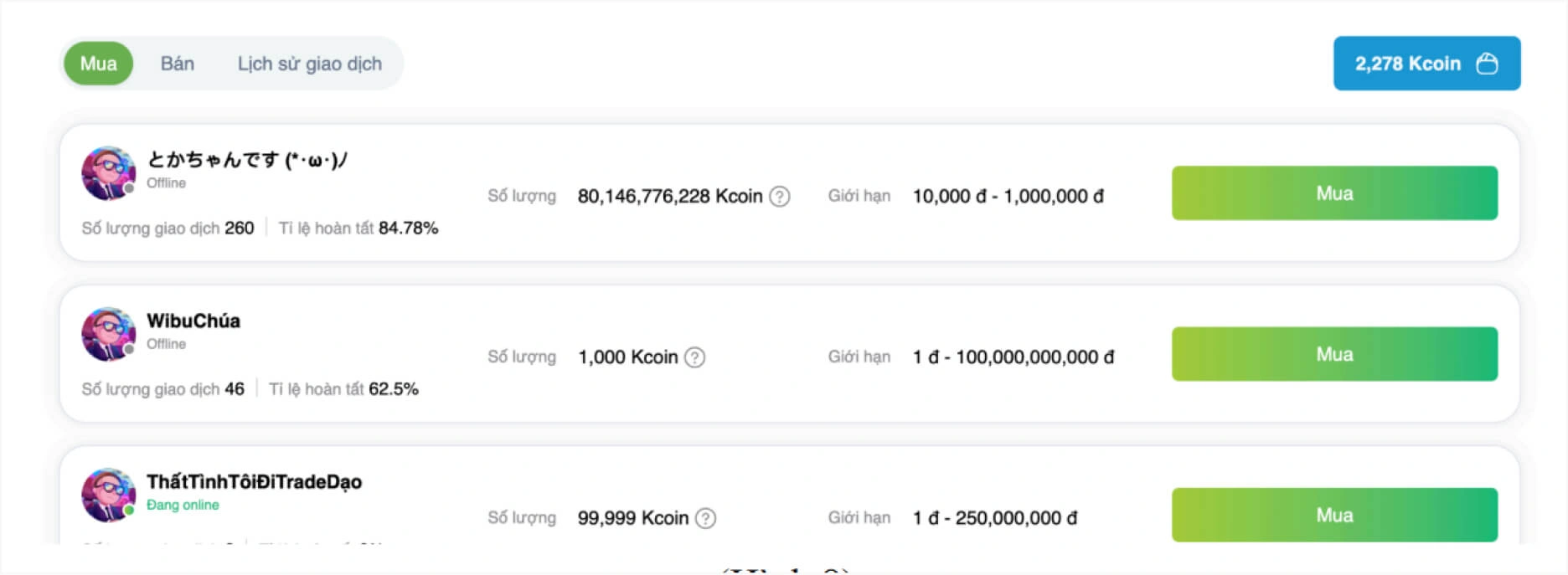Select the WibuChúa seller name
The height and width of the screenshot is (575, 1568).
click(193, 321)
